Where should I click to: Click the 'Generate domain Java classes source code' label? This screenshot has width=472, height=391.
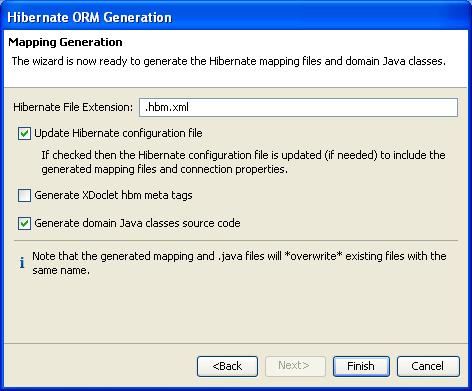click(137, 223)
